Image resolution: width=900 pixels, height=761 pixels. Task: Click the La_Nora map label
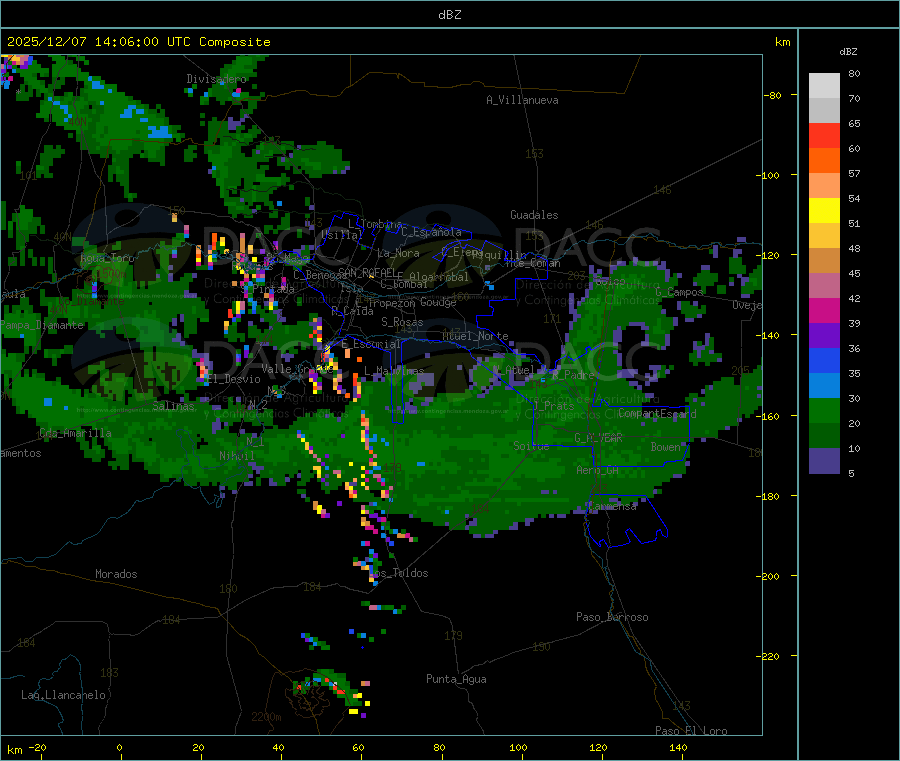pos(398,253)
